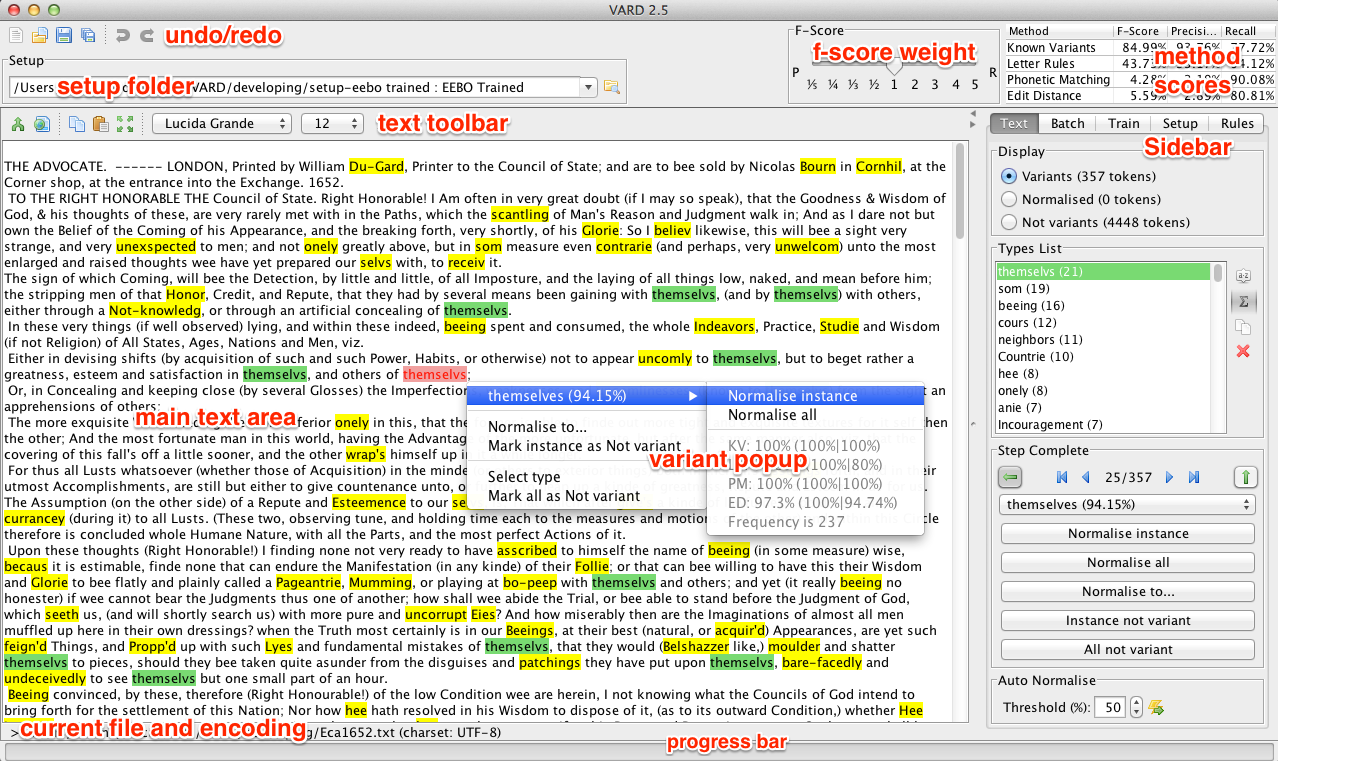Select the Normalised (0 tokens) radio button
The height and width of the screenshot is (761, 1363).
1009,199
